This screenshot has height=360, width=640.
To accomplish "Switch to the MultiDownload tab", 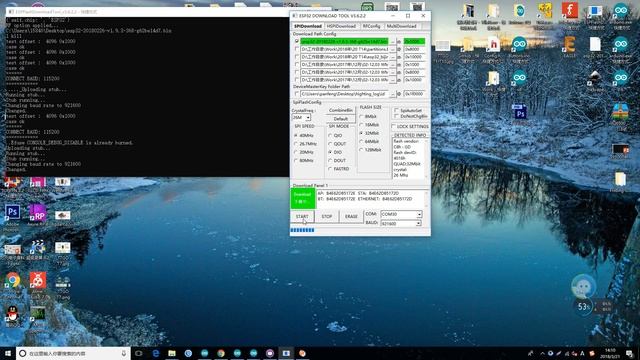I will point(401,26).
